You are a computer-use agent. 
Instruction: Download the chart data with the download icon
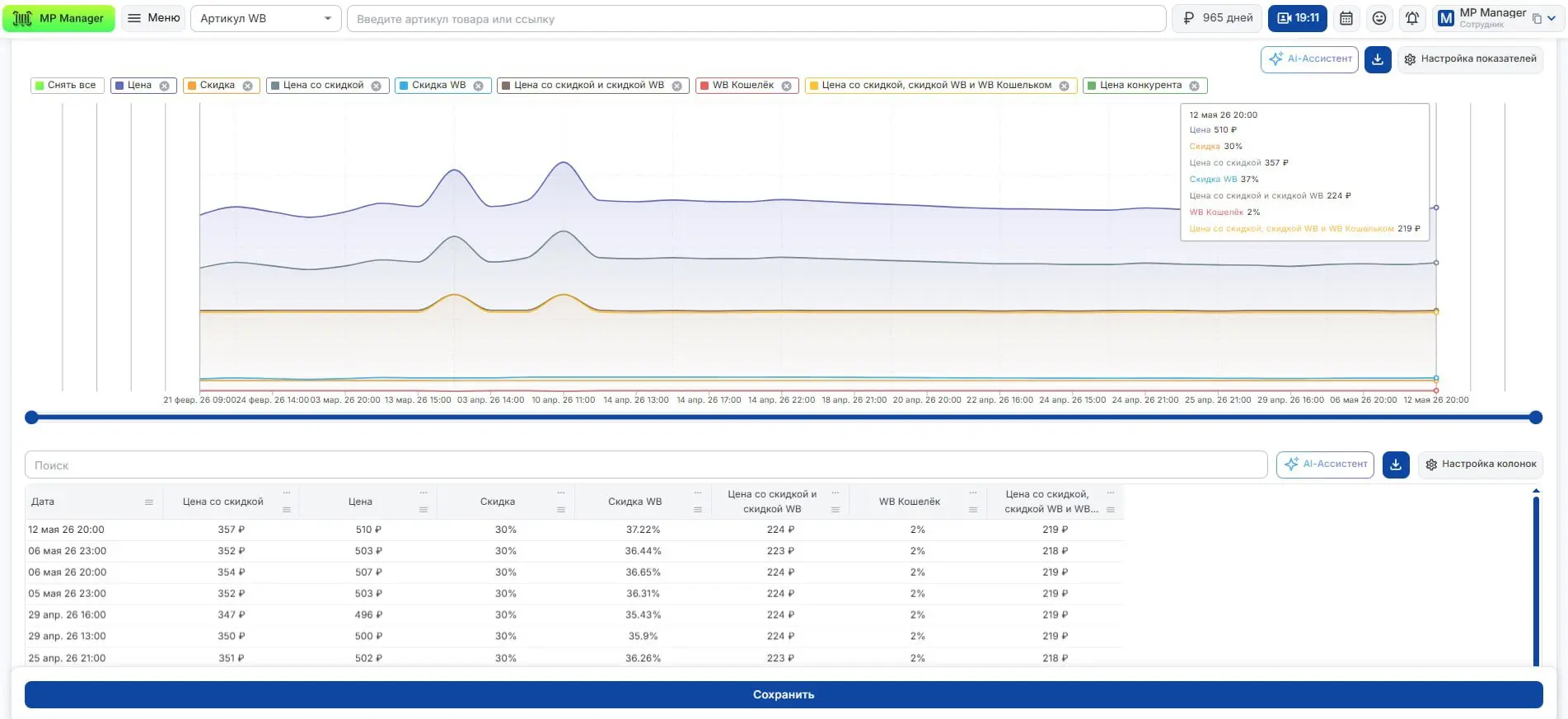pyautogui.click(x=1378, y=59)
